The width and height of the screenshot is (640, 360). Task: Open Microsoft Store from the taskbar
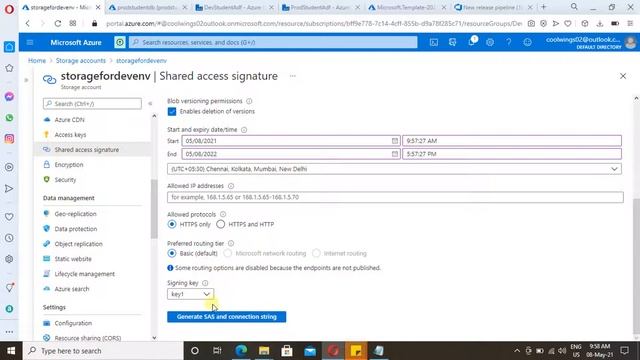click(287, 351)
